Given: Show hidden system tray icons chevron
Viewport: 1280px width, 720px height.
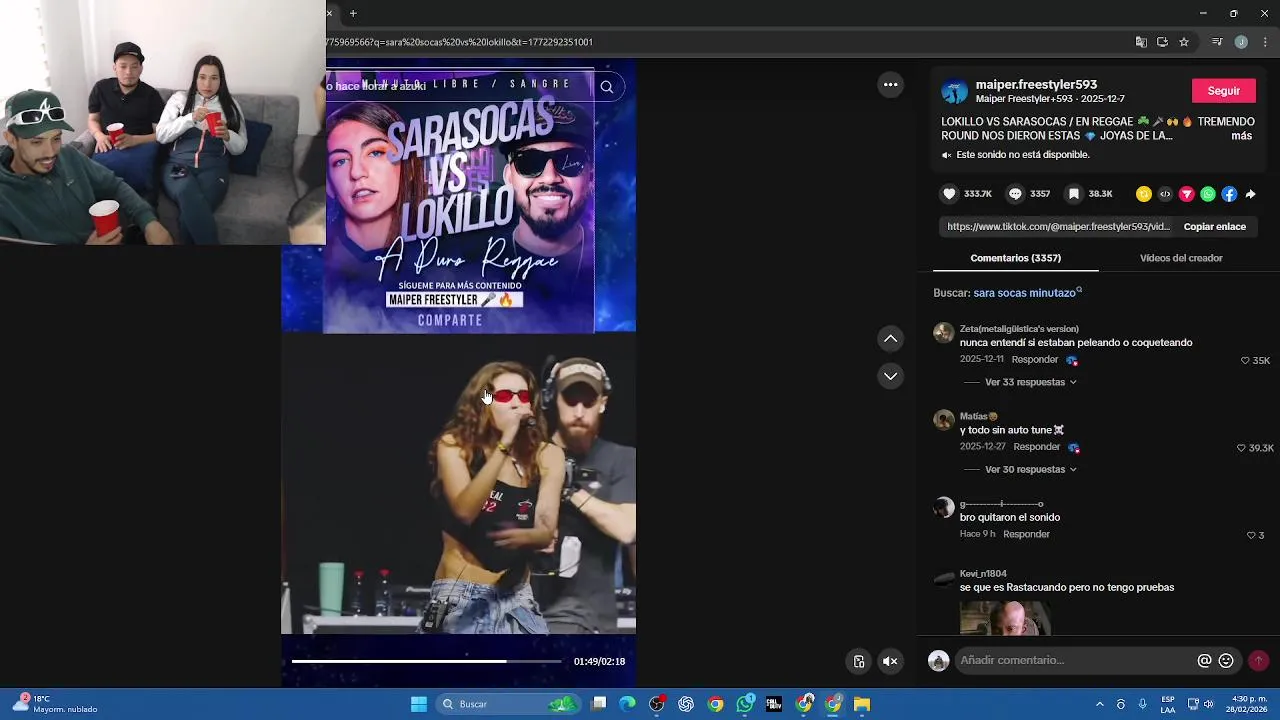Looking at the screenshot, I should (x=1099, y=704).
